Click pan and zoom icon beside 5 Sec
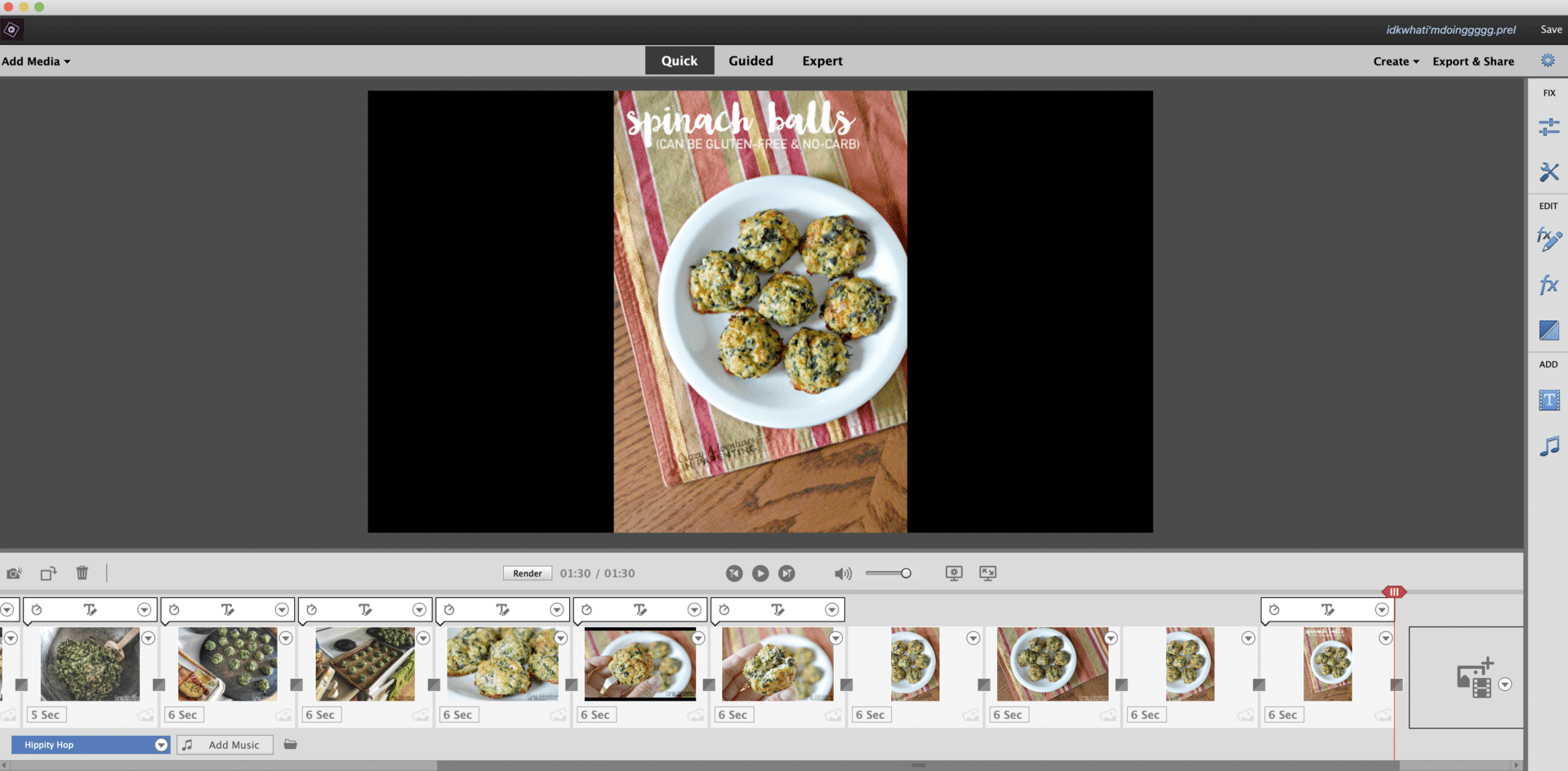This screenshot has height=771, width=1568. 145,715
